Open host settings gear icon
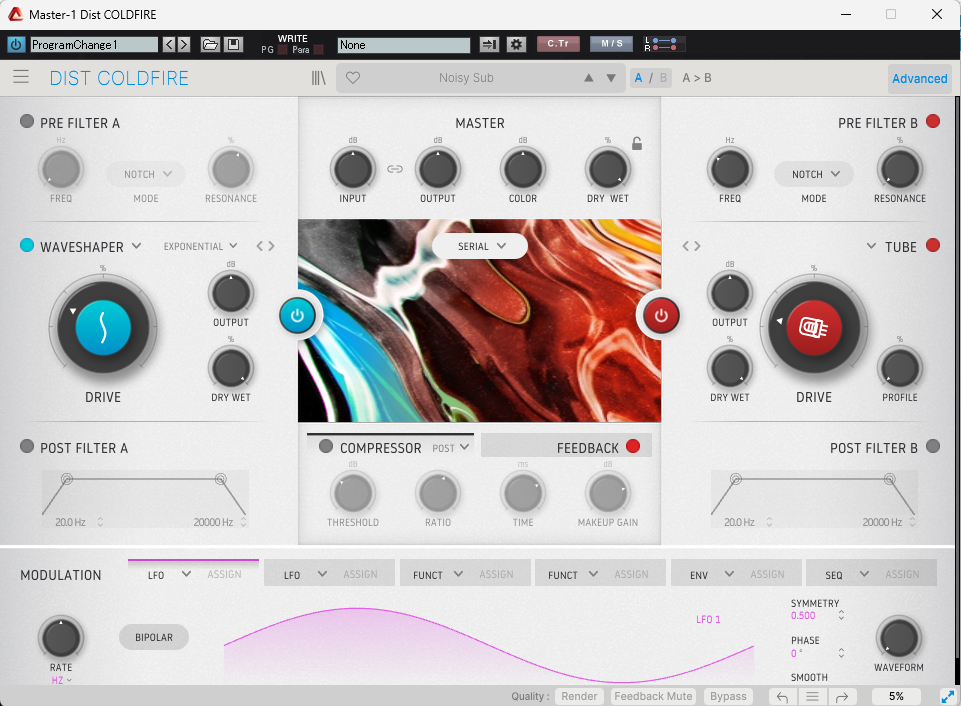This screenshot has height=706, width=961. click(516, 44)
